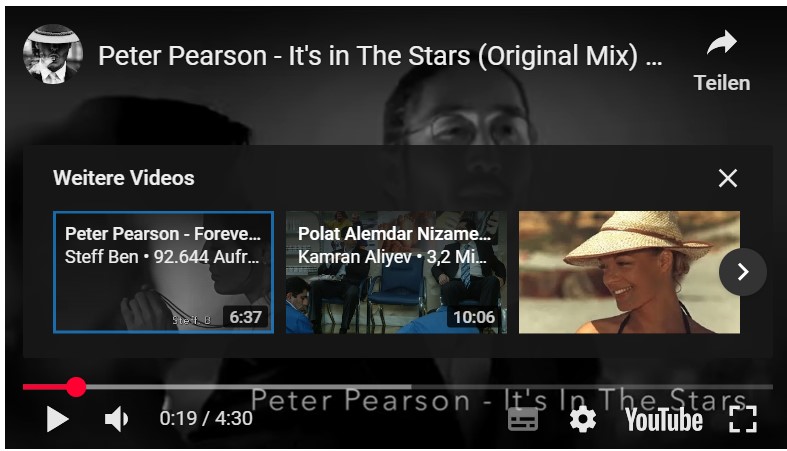Seek to the middle of the progress bar
This screenshot has height=451, width=787.
(398, 387)
